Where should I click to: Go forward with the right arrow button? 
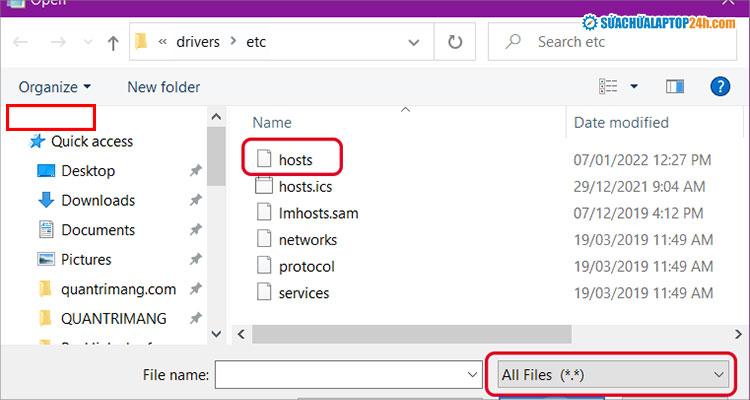tap(58, 42)
